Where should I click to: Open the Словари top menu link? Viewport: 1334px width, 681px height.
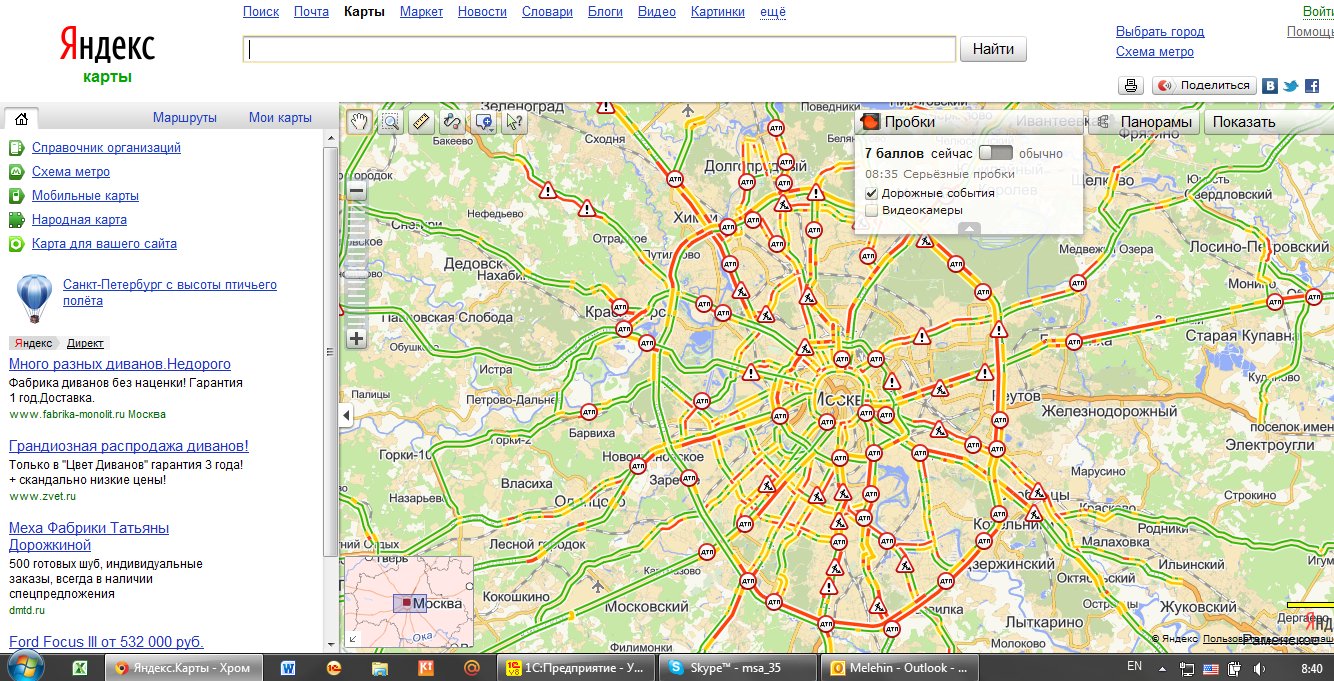point(547,12)
